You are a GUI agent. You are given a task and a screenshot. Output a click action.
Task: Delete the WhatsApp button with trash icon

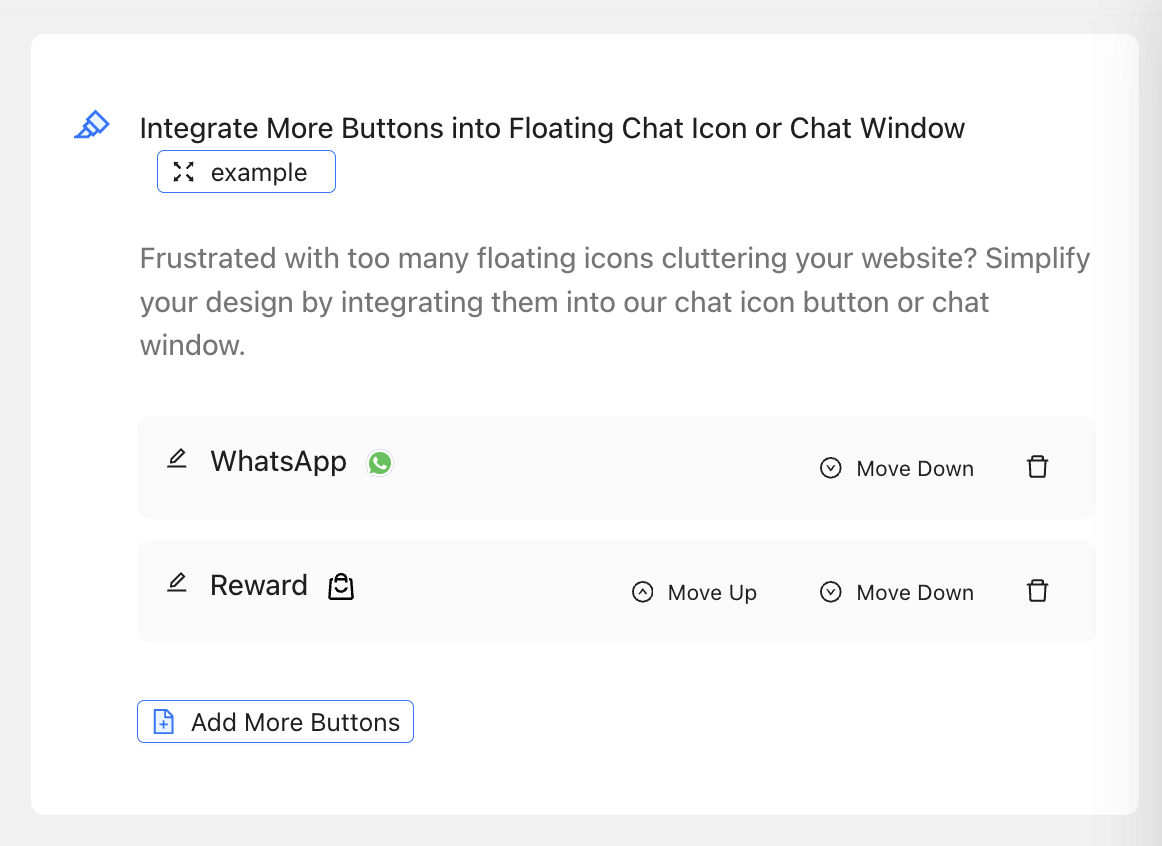1037,467
